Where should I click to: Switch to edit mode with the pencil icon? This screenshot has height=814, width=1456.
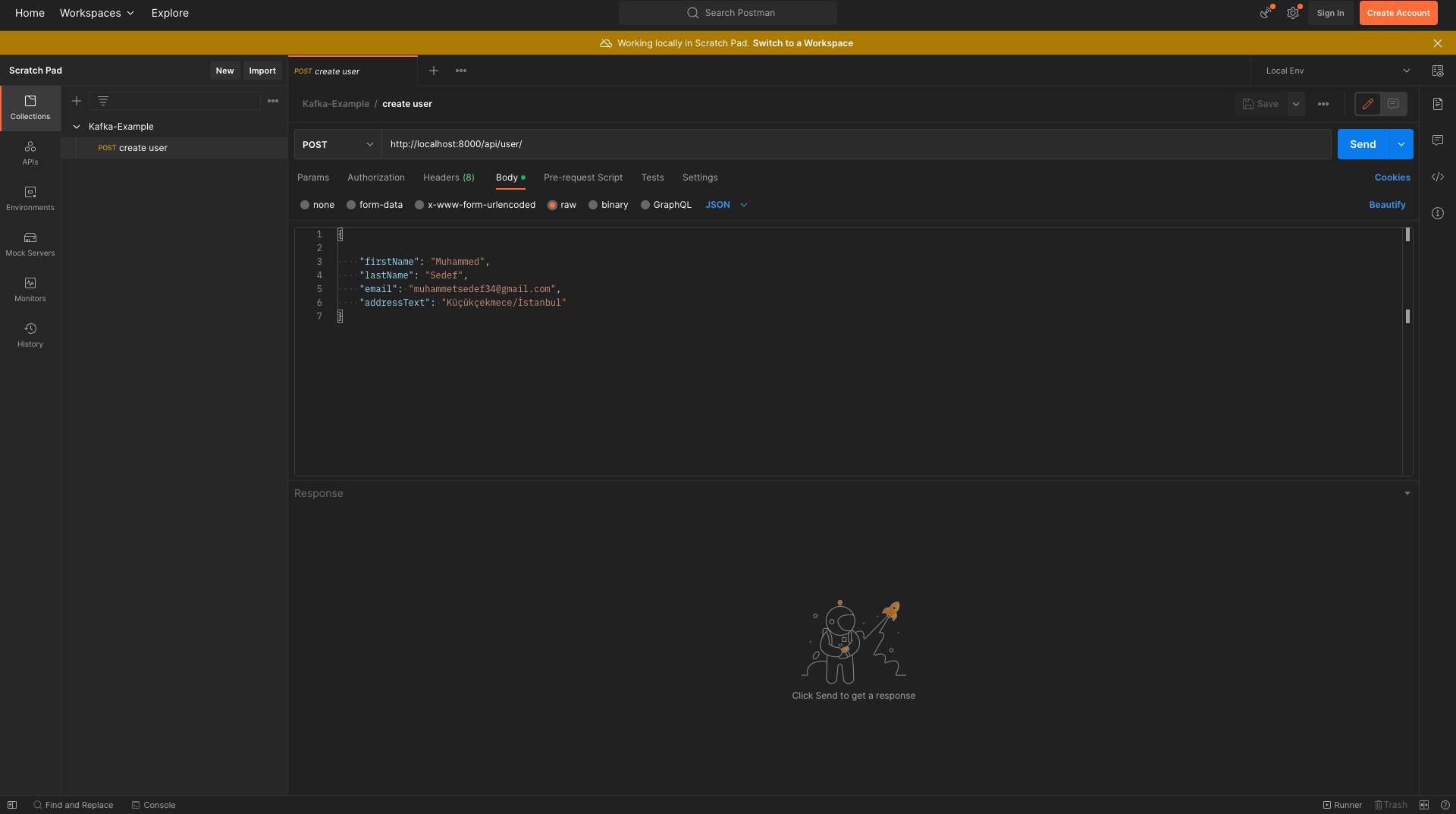1368,104
